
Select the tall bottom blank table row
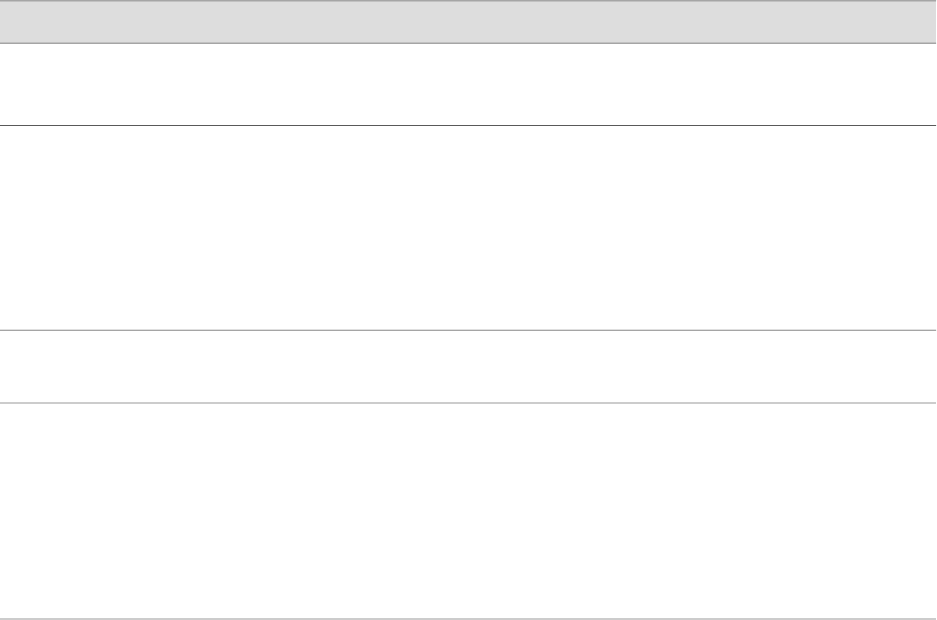(468, 511)
